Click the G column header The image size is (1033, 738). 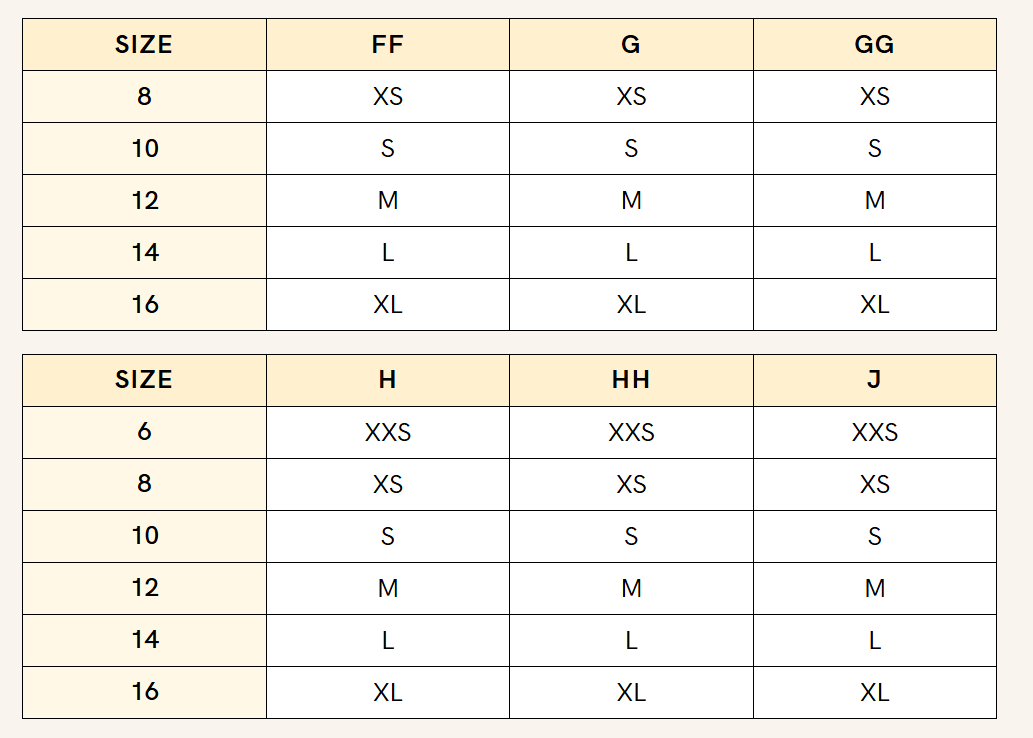pos(631,45)
